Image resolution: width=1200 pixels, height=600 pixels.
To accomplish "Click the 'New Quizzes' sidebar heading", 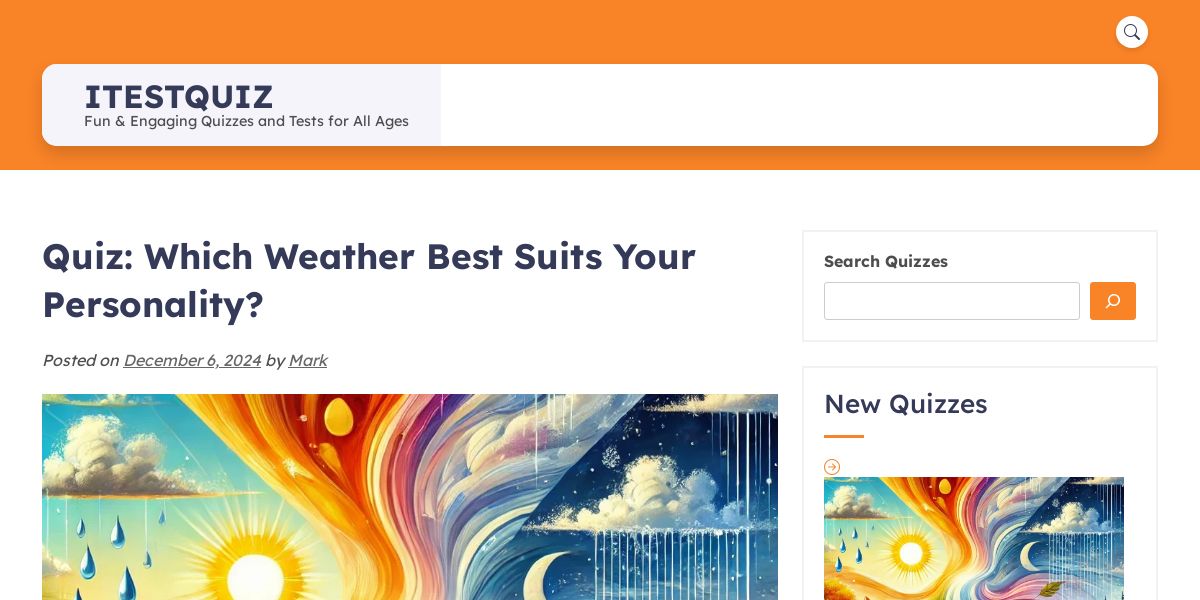I will tap(906, 404).
